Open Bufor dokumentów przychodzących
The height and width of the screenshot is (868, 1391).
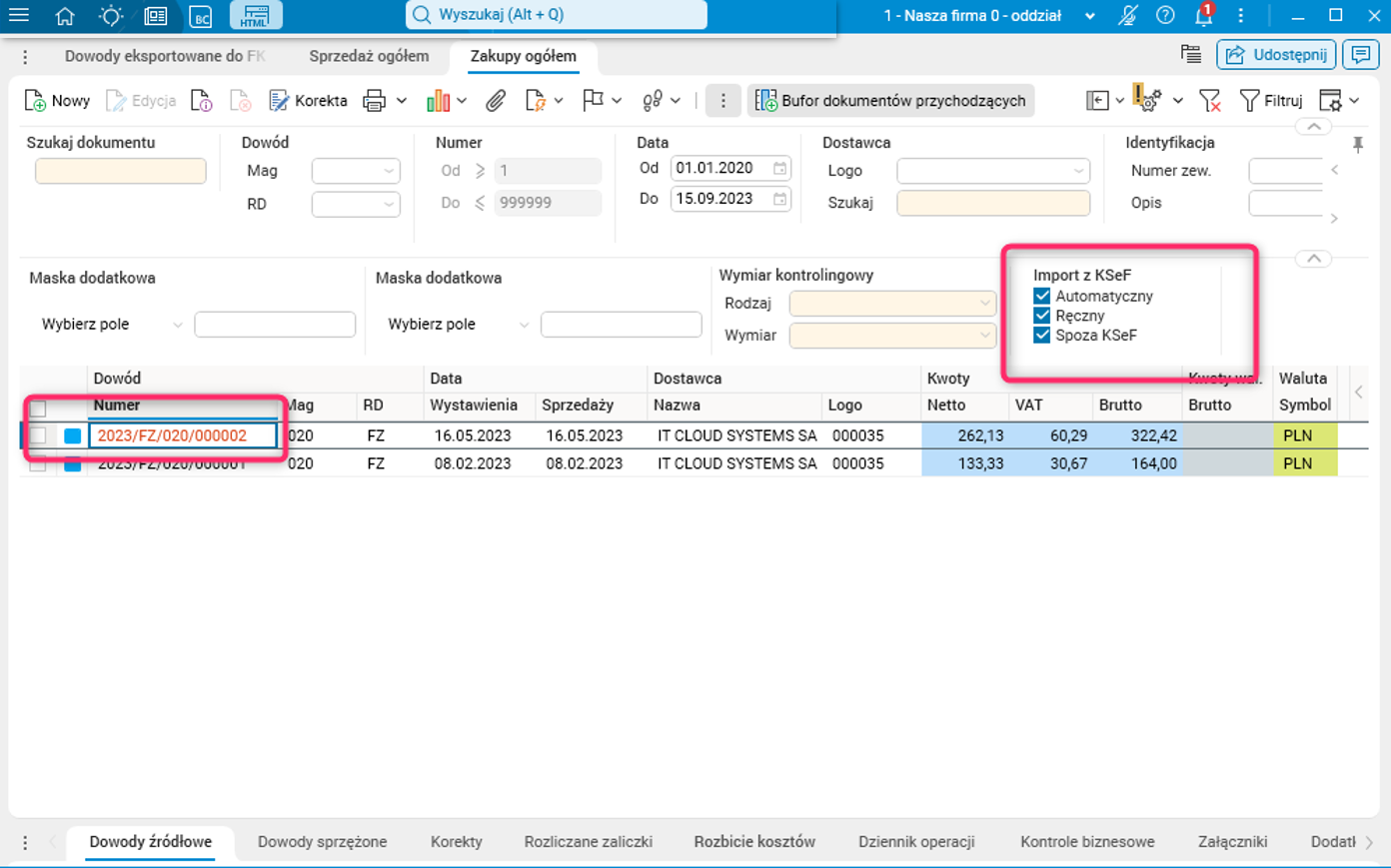(x=890, y=101)
